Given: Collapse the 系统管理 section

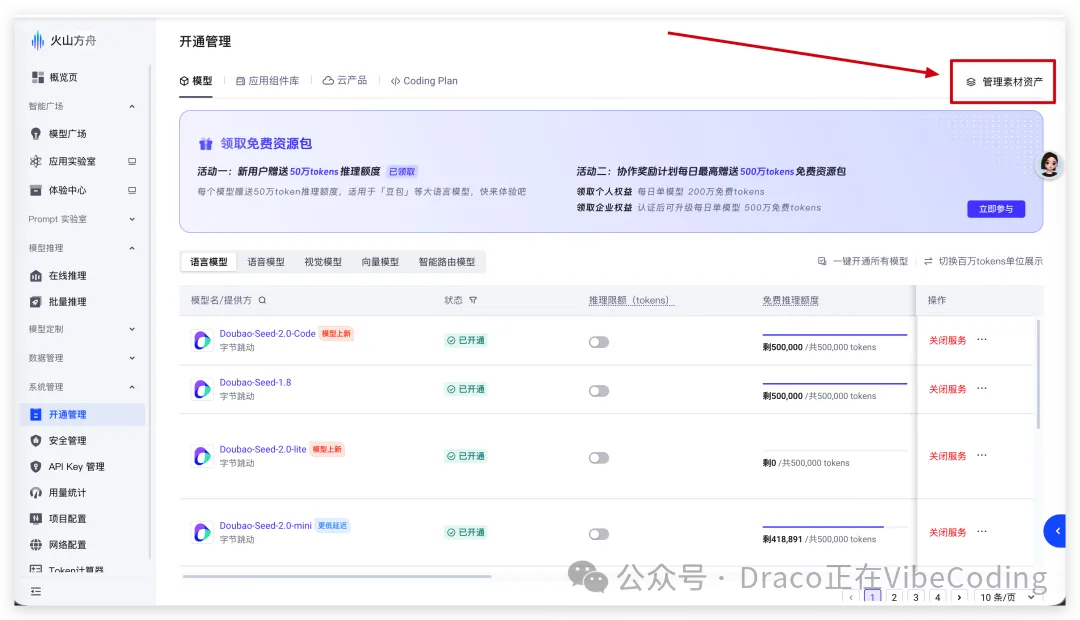Looking at the screenshot, I should click(132, 387).
